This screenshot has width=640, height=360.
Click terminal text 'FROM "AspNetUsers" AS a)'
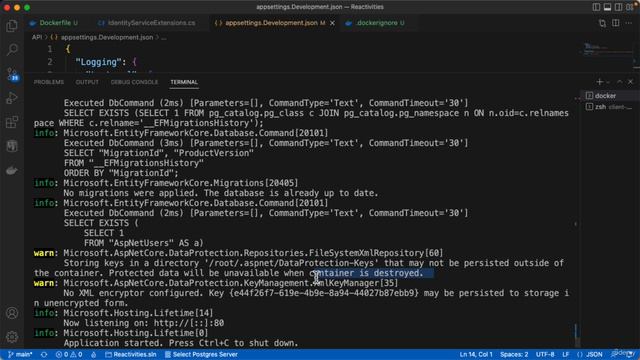(143, 243)
